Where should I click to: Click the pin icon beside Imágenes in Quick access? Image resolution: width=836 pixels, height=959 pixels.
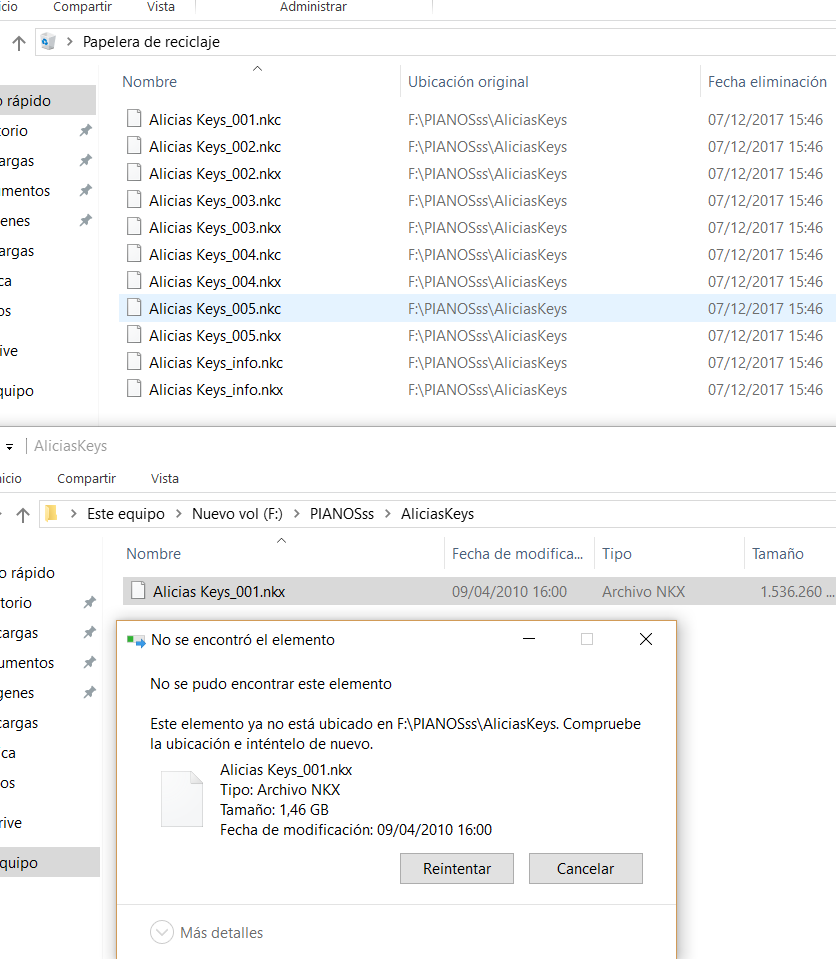click(x=88, y=220)
